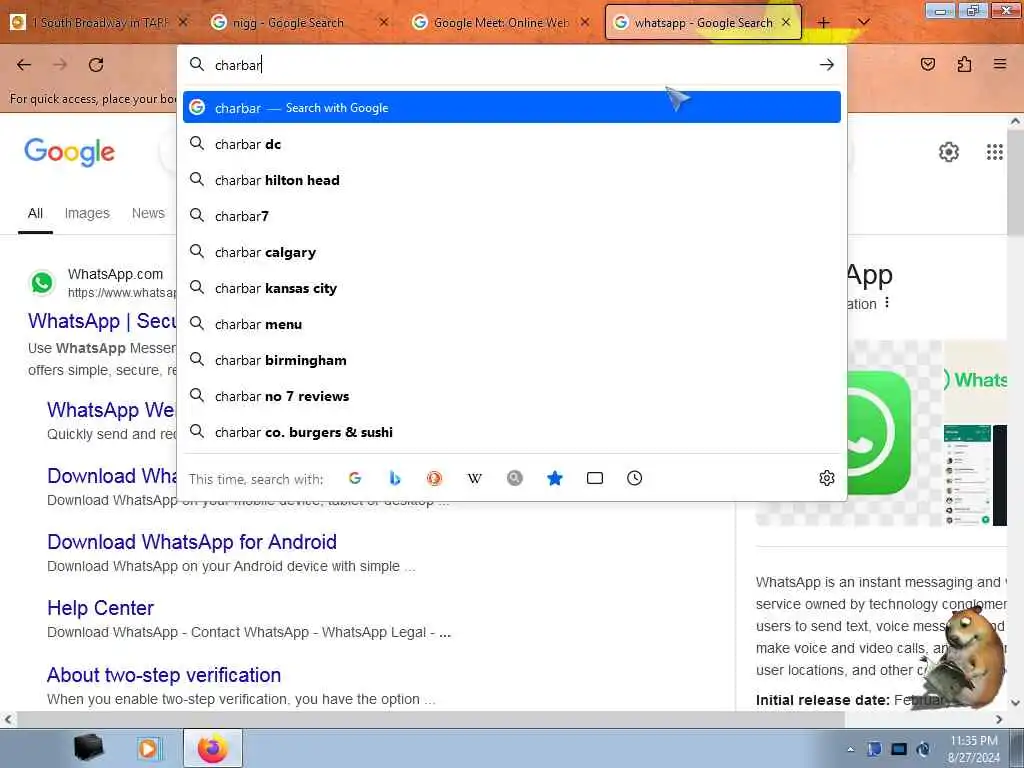Open search settings gear in dropdown
This screenshot has height=768, width=1024.
827,478
